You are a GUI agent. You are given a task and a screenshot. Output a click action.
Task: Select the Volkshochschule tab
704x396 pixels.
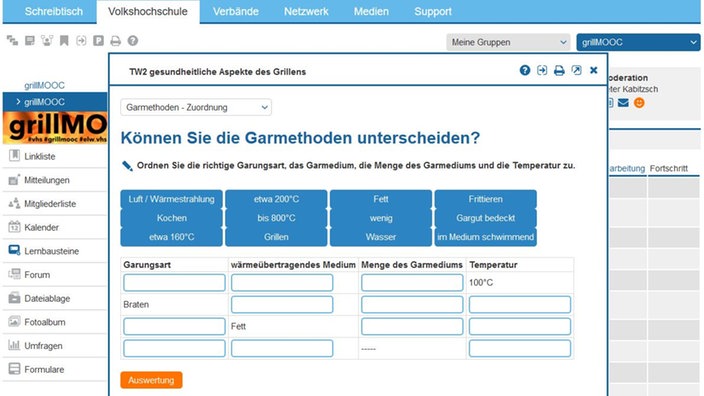[x=148, y=11]
